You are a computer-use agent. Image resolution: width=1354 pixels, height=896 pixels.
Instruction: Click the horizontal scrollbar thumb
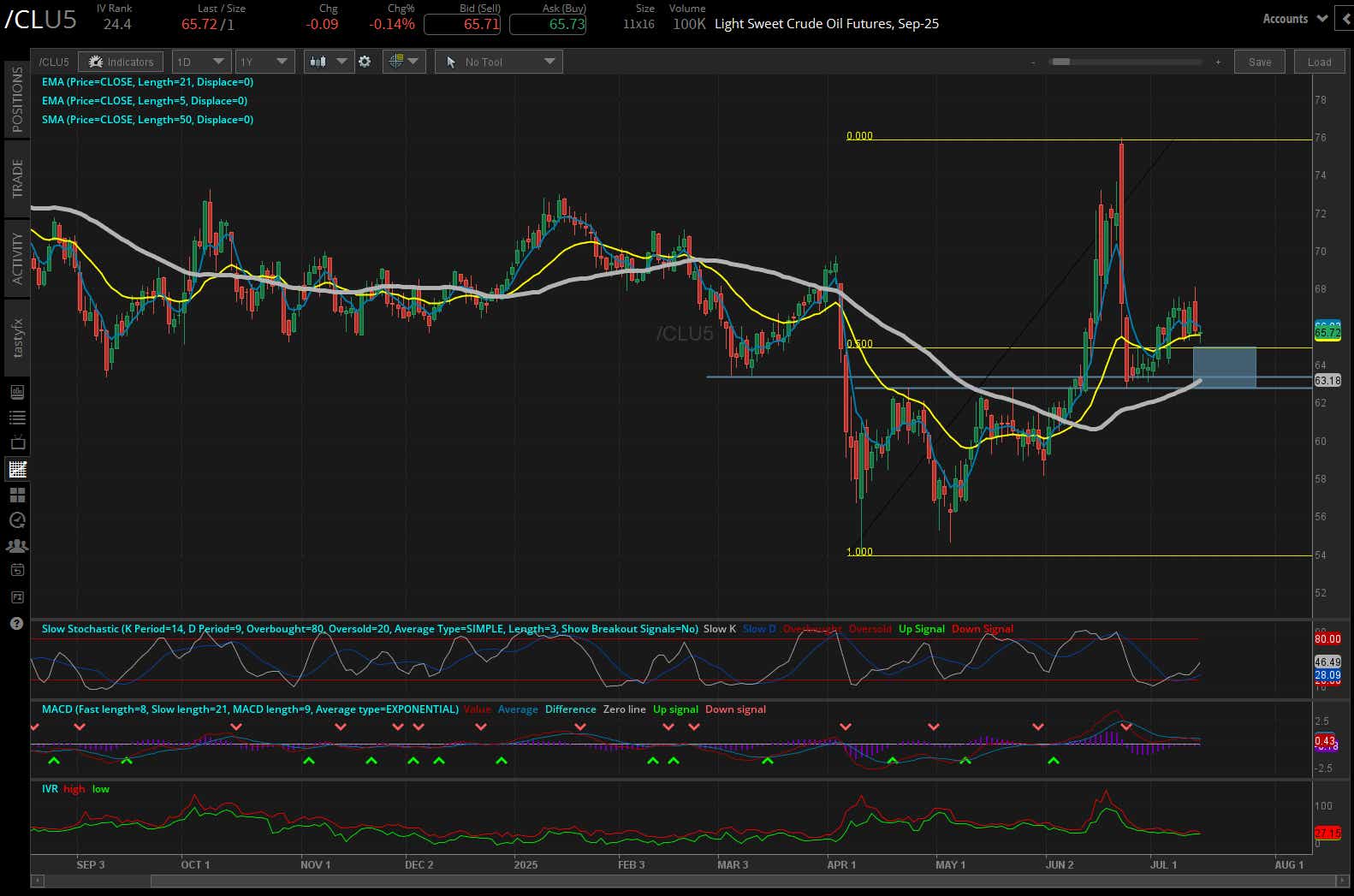click(743, 881)
